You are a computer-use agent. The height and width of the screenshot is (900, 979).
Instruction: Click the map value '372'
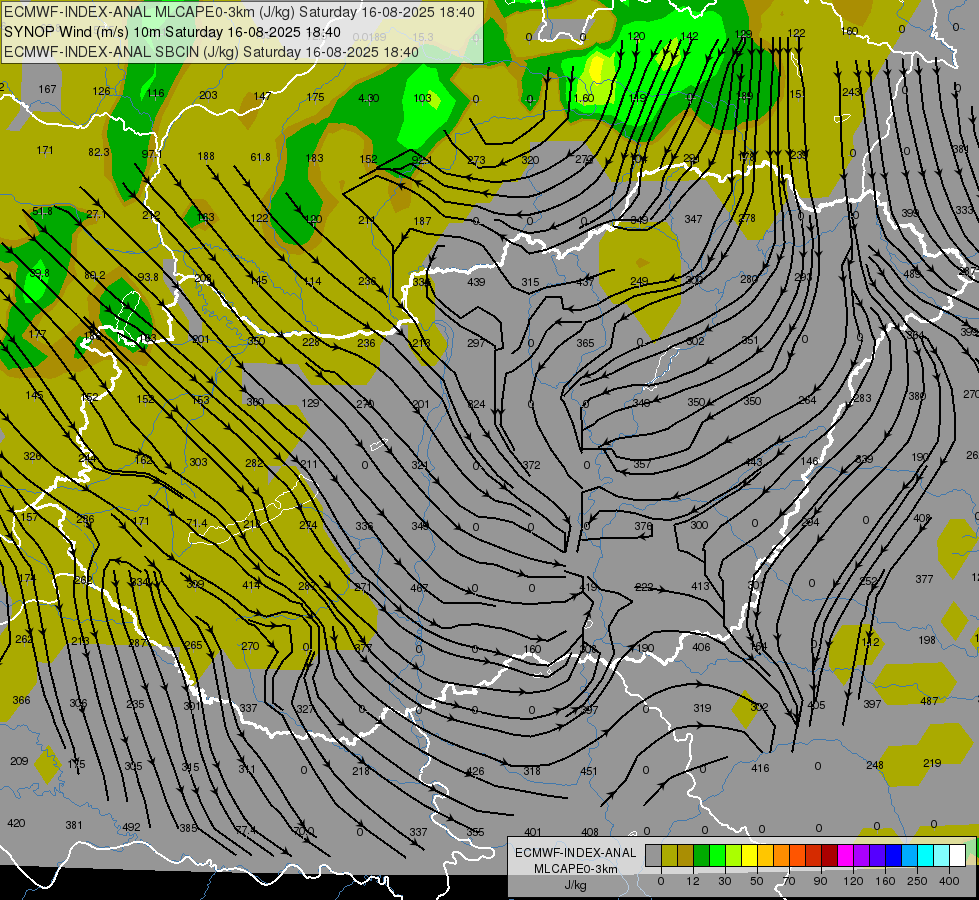tap(531, 465)
